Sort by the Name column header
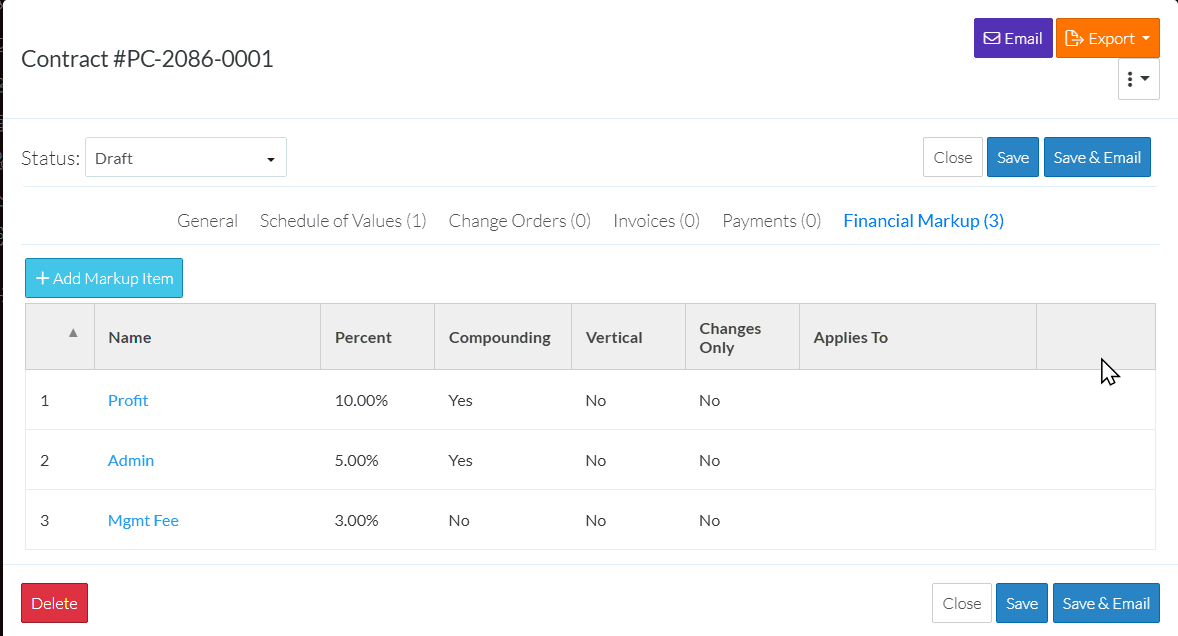 [130, 337]
